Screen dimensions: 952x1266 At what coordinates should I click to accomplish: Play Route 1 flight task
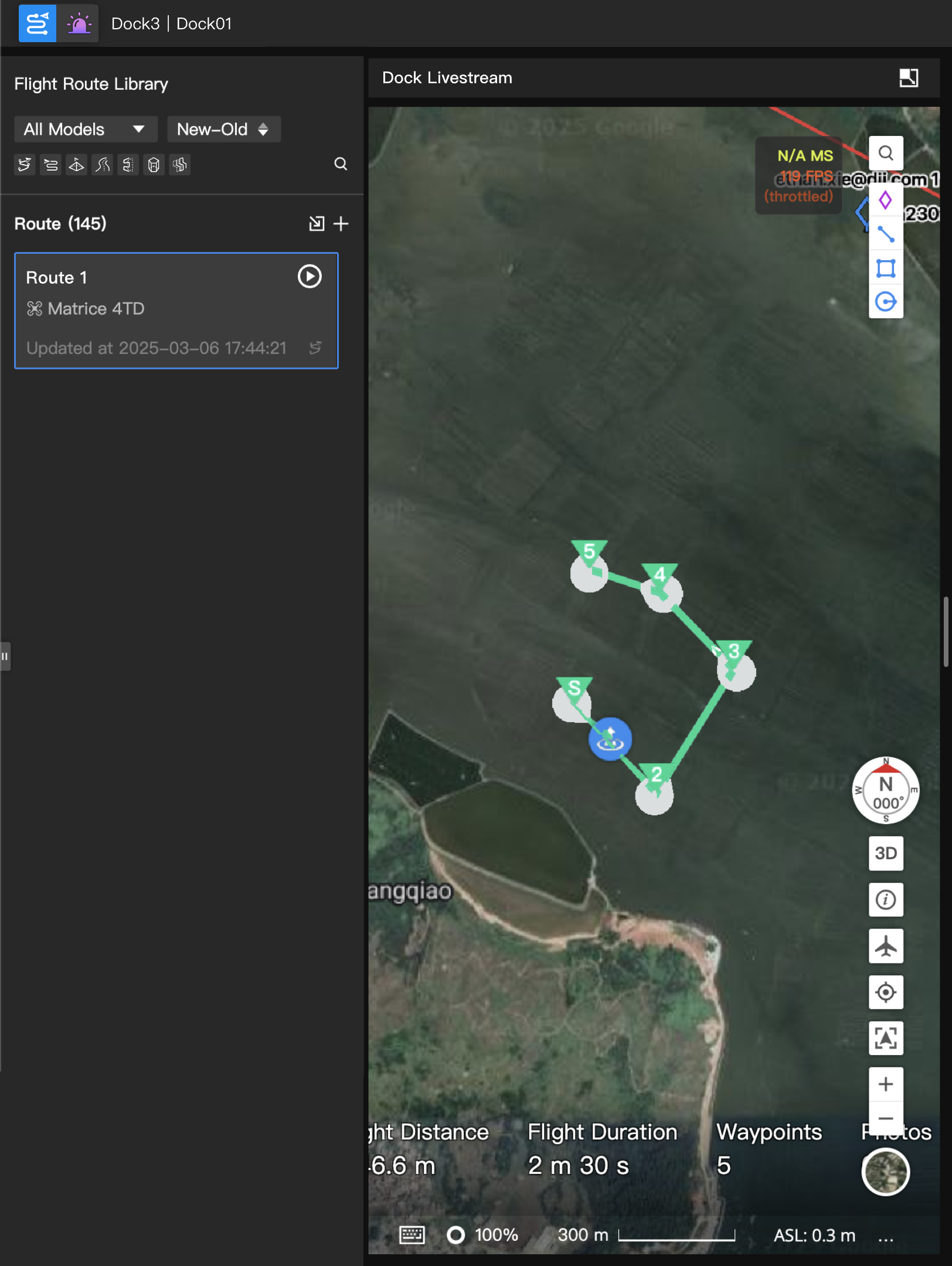(x=309, y=277)
